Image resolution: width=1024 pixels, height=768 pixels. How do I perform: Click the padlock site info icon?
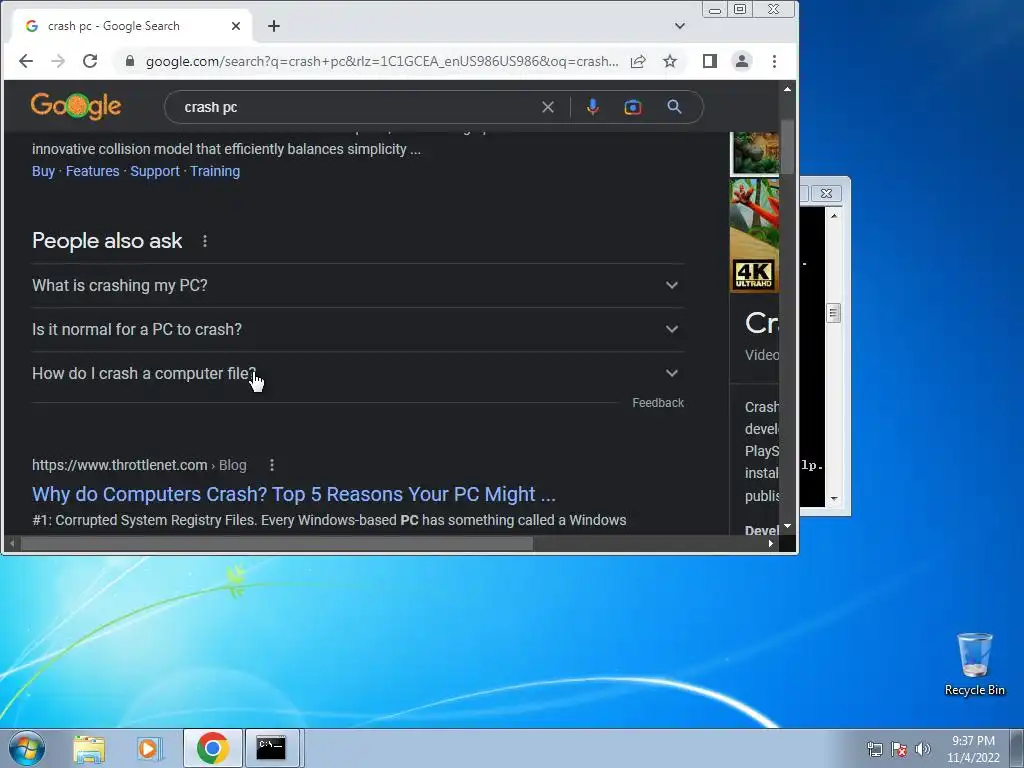click(x=130, y=61)
